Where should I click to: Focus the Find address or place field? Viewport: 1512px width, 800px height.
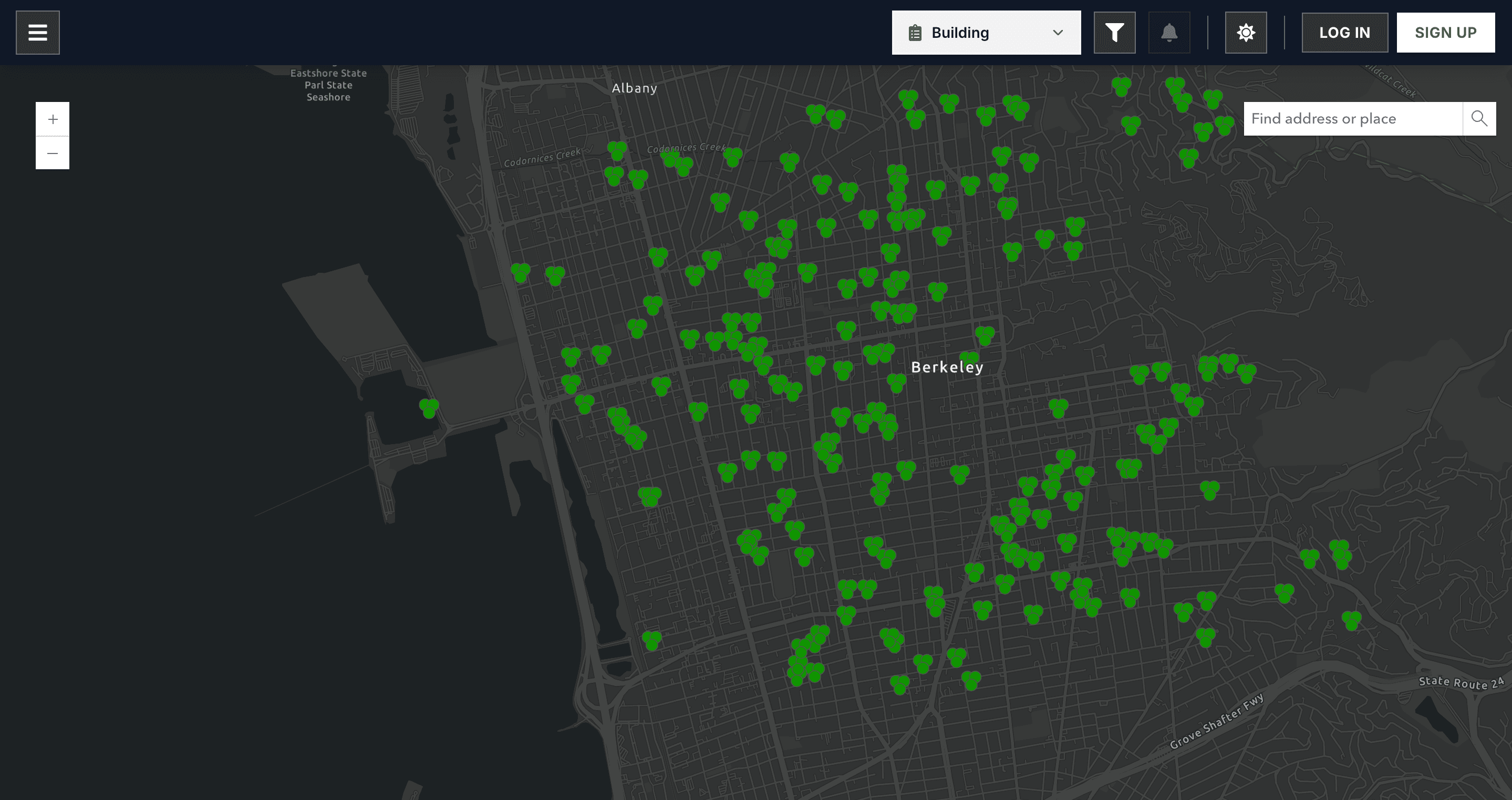(1353, 119)
